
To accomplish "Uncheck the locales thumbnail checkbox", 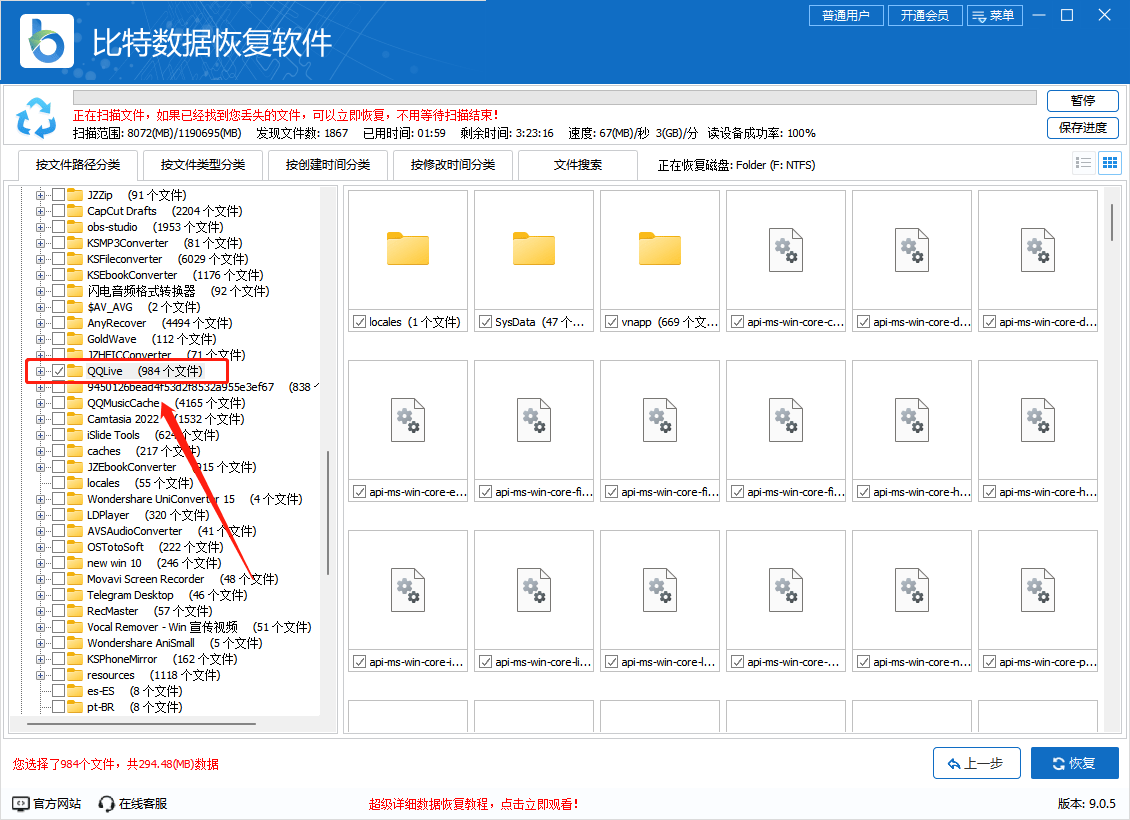I will (359, 322).
